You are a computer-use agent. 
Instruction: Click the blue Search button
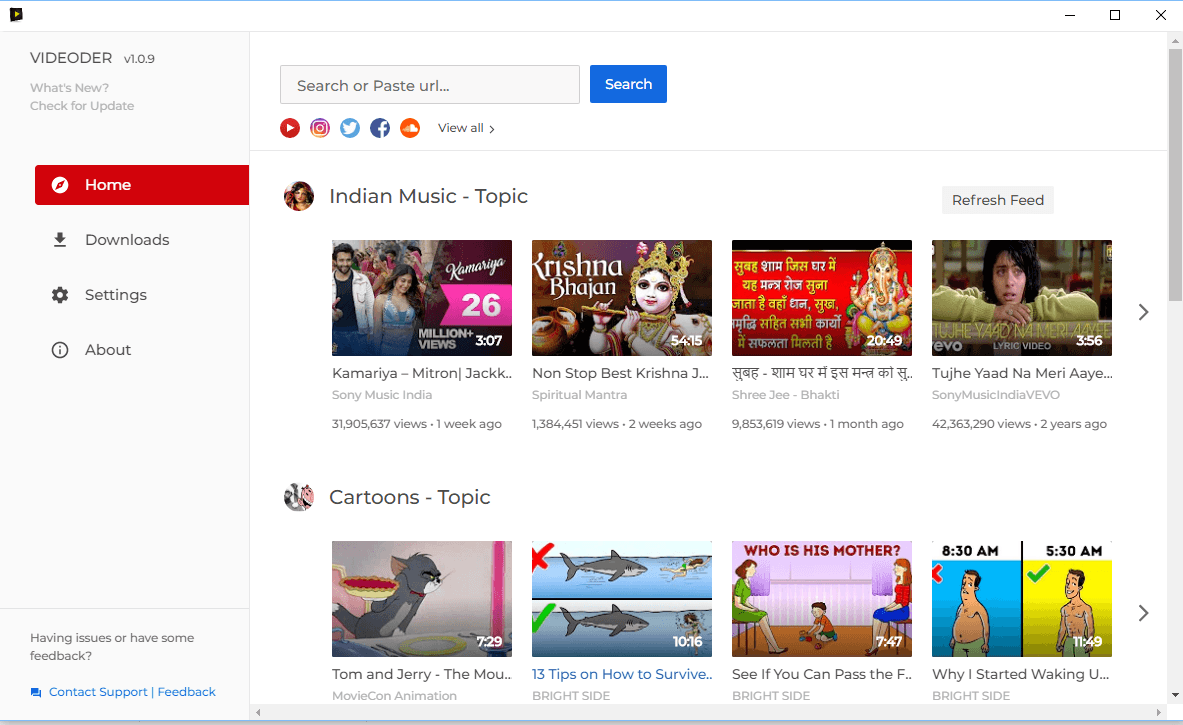tap(628, 84)
